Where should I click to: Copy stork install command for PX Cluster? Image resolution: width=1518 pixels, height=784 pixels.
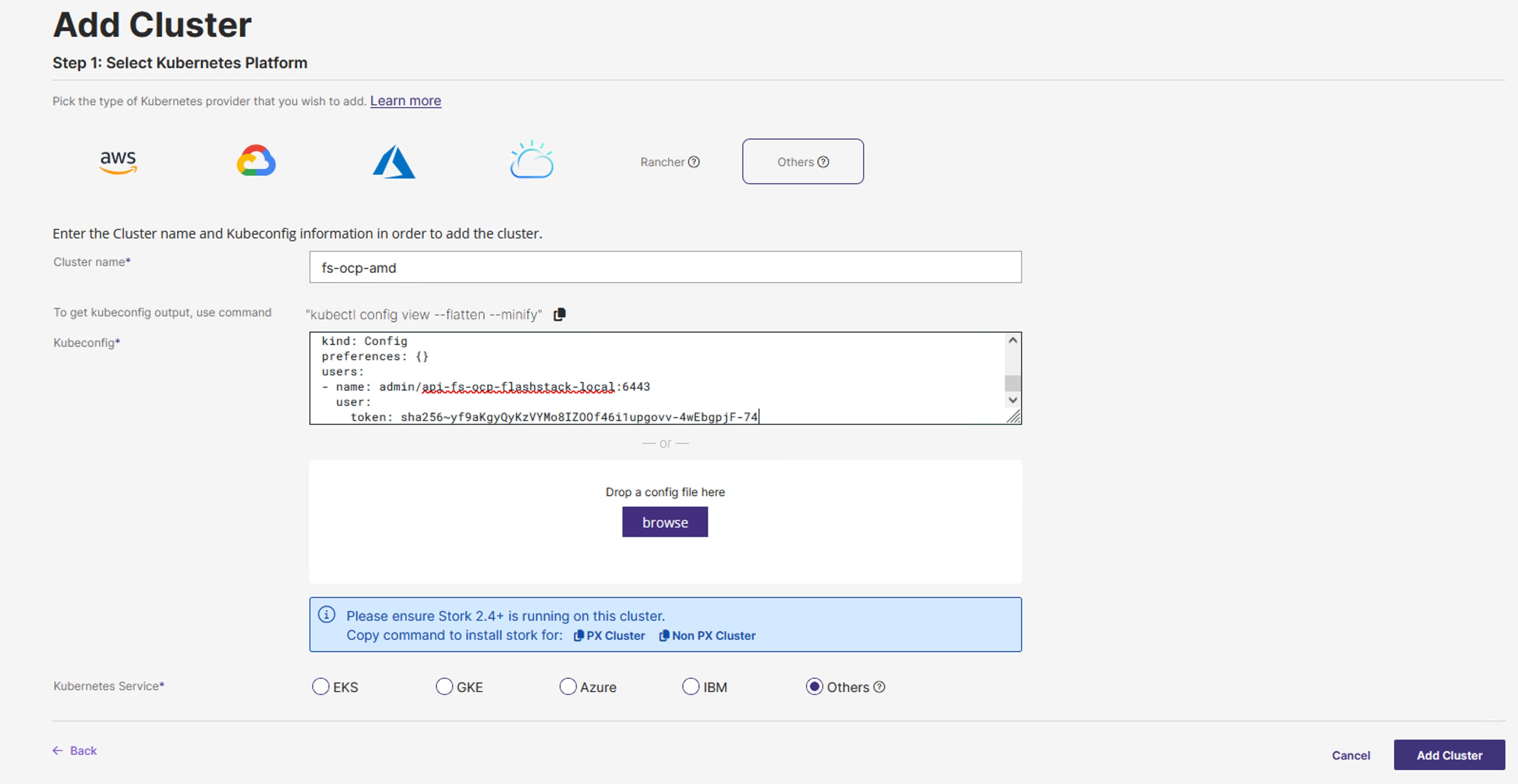609,636
